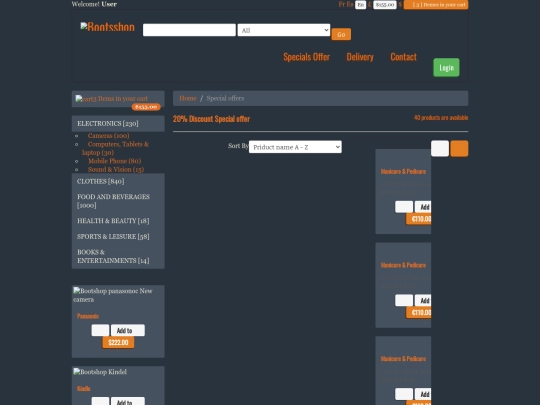Open the Specials Offer menu item
The width and height of the screenshot is (540, 405).
307,57
